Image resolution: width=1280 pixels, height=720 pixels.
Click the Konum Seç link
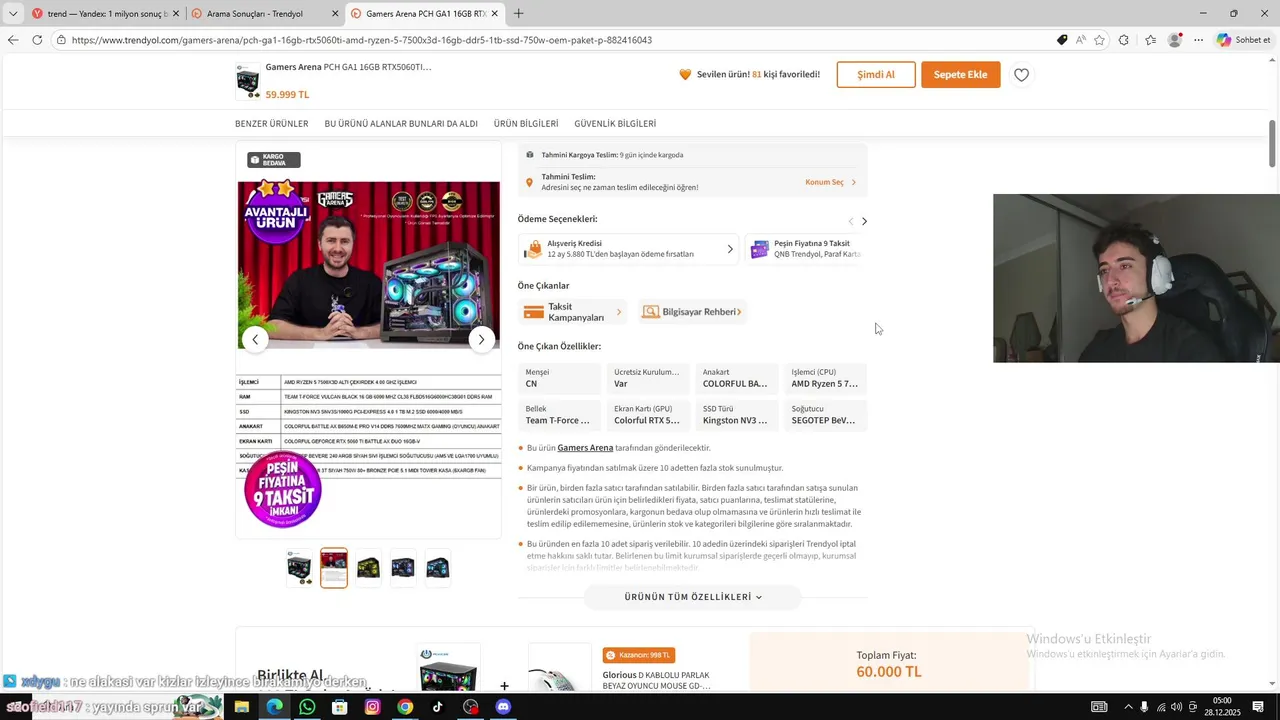[x=830, y=182]
